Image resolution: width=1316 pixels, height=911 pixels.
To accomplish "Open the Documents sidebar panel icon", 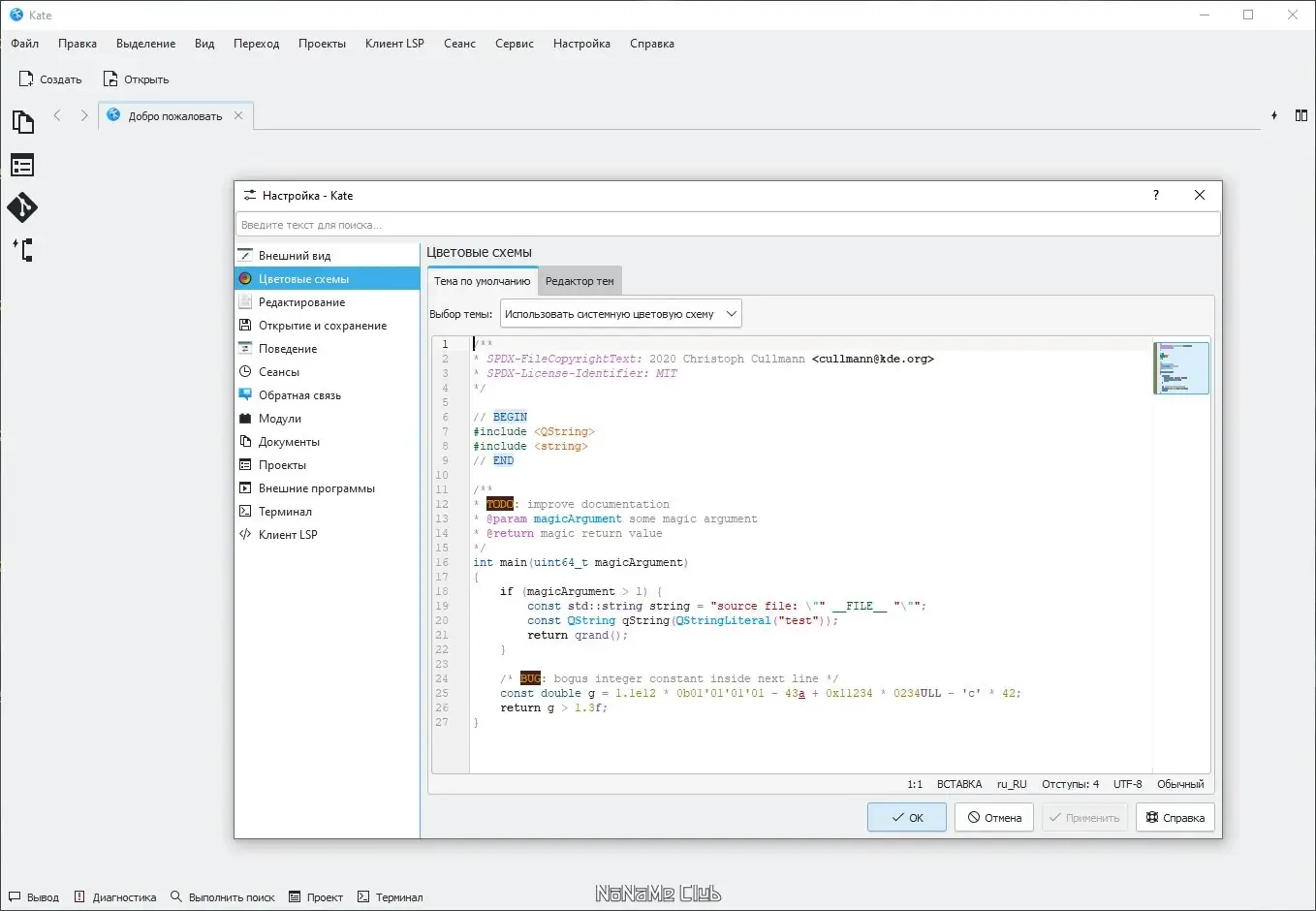I will (22, 122).
